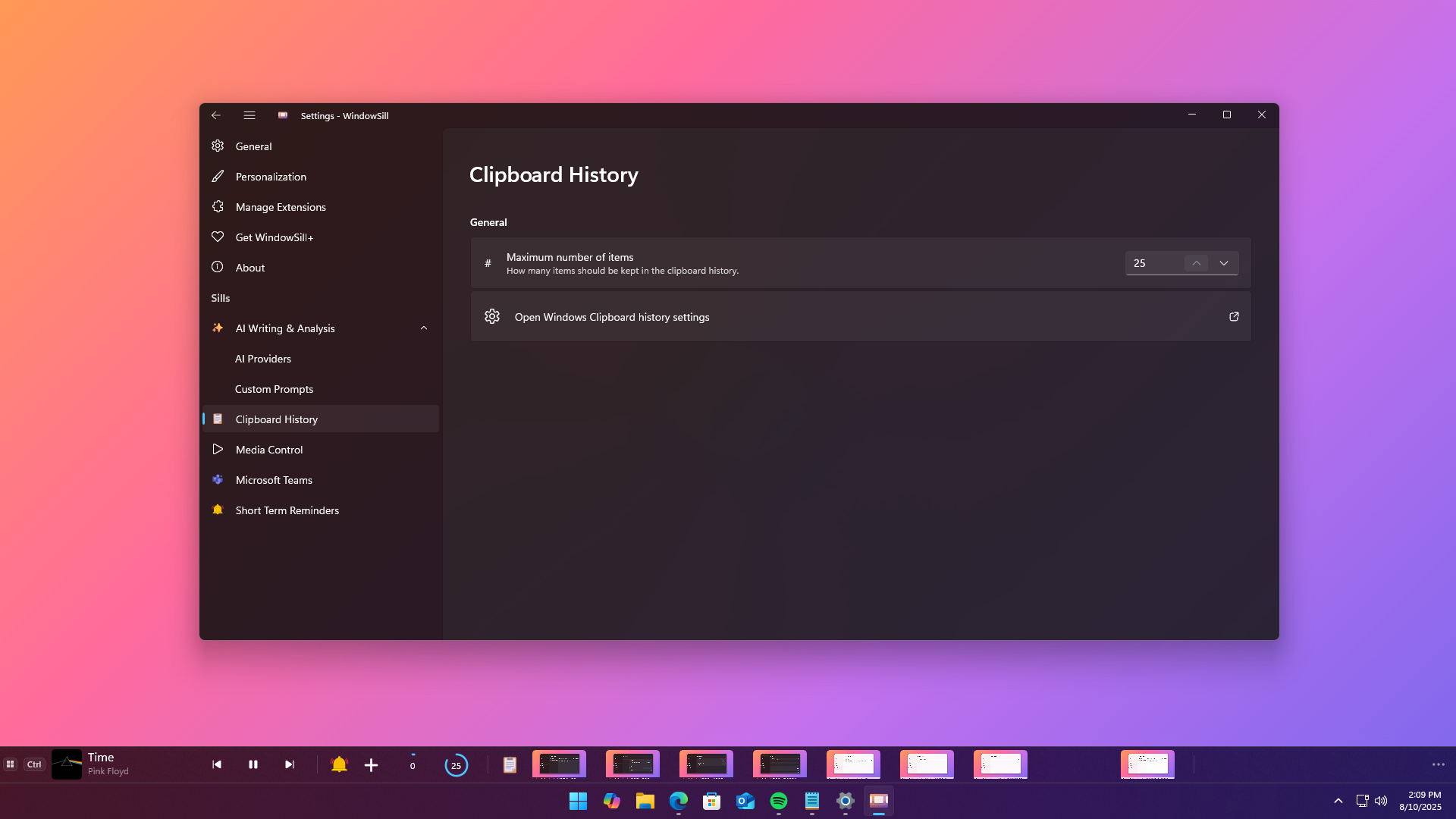Go back to the previous track
The height and width of the screenshot is (819, 1456).
click(x=217, y=764)
